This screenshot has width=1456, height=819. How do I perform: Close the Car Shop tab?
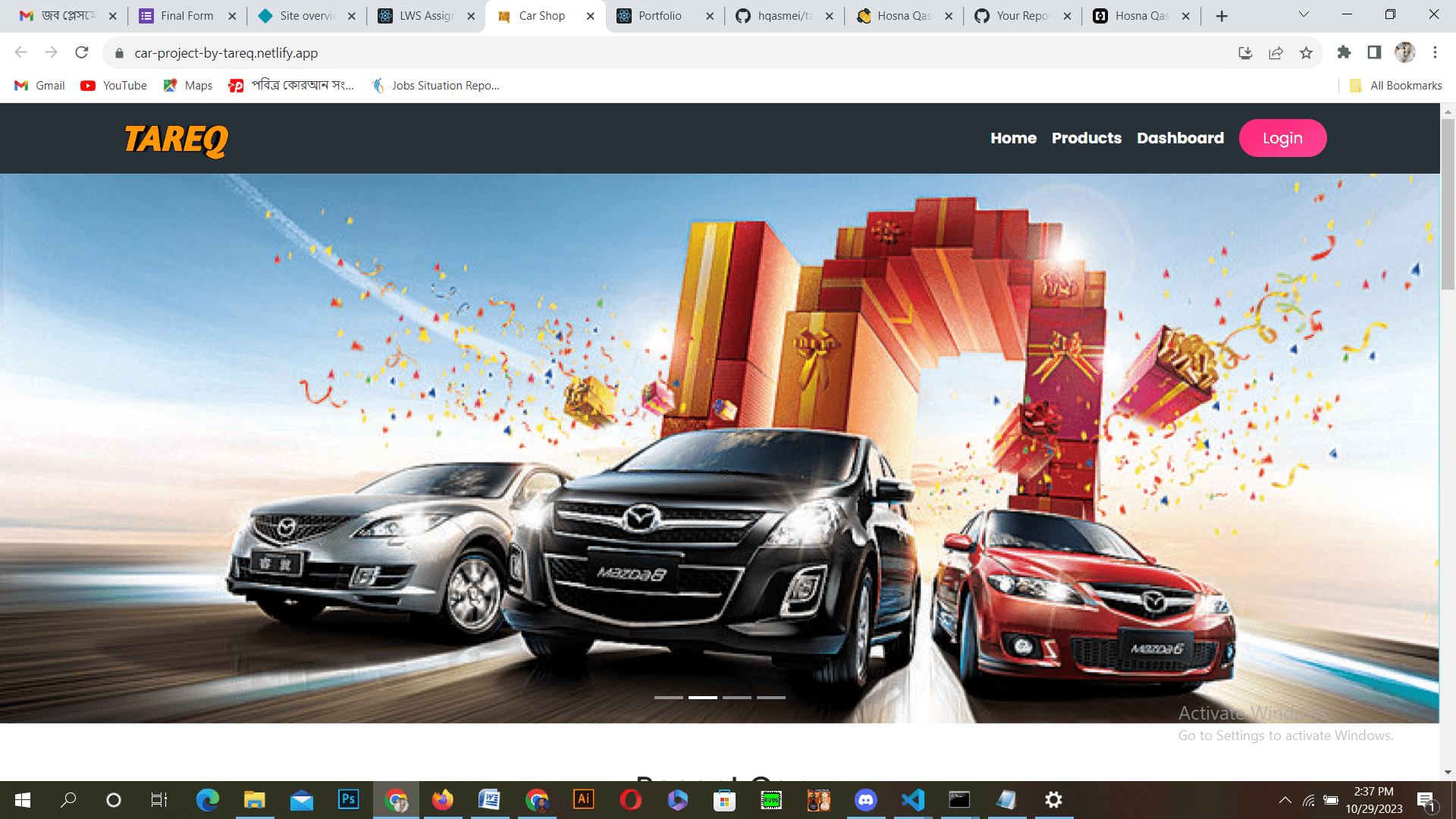(591, 16)
